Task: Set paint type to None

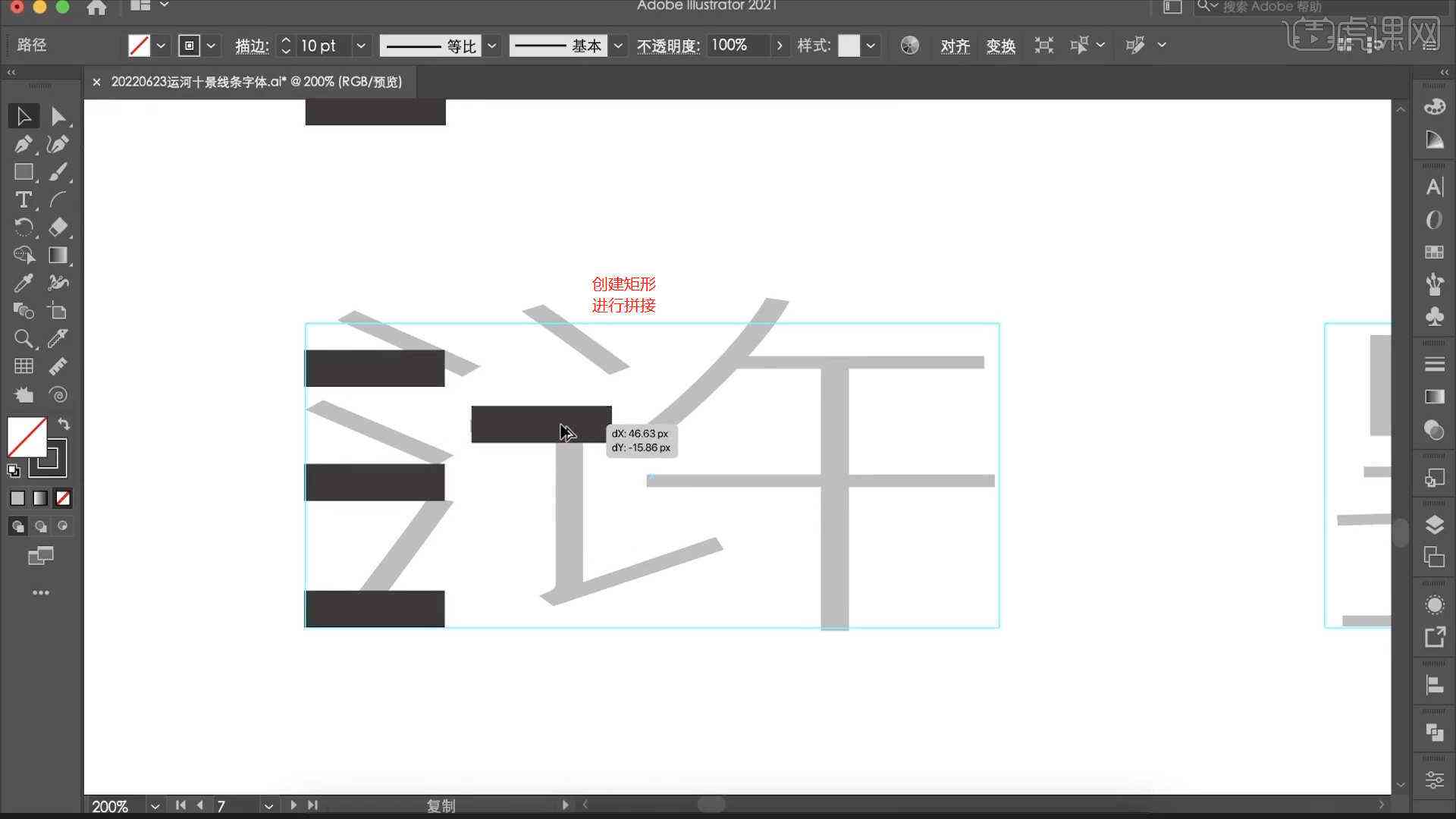Action: tap(63, 498)
